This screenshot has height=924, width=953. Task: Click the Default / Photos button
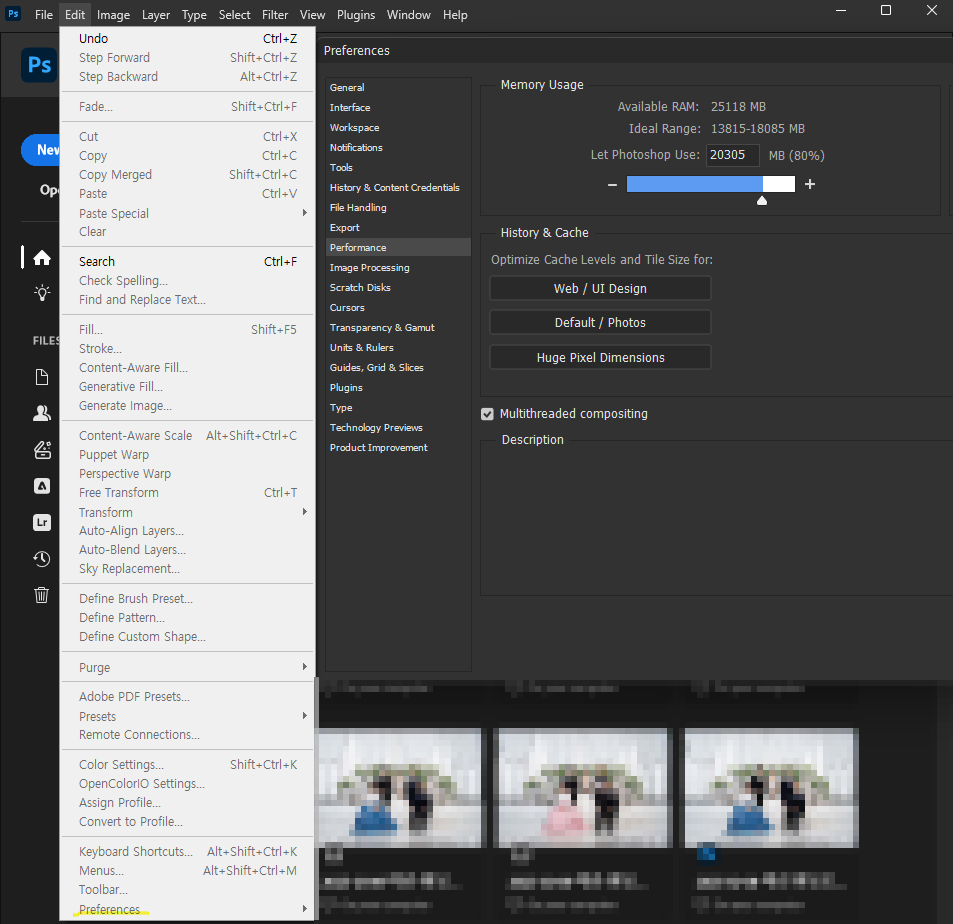pos(600,322)
